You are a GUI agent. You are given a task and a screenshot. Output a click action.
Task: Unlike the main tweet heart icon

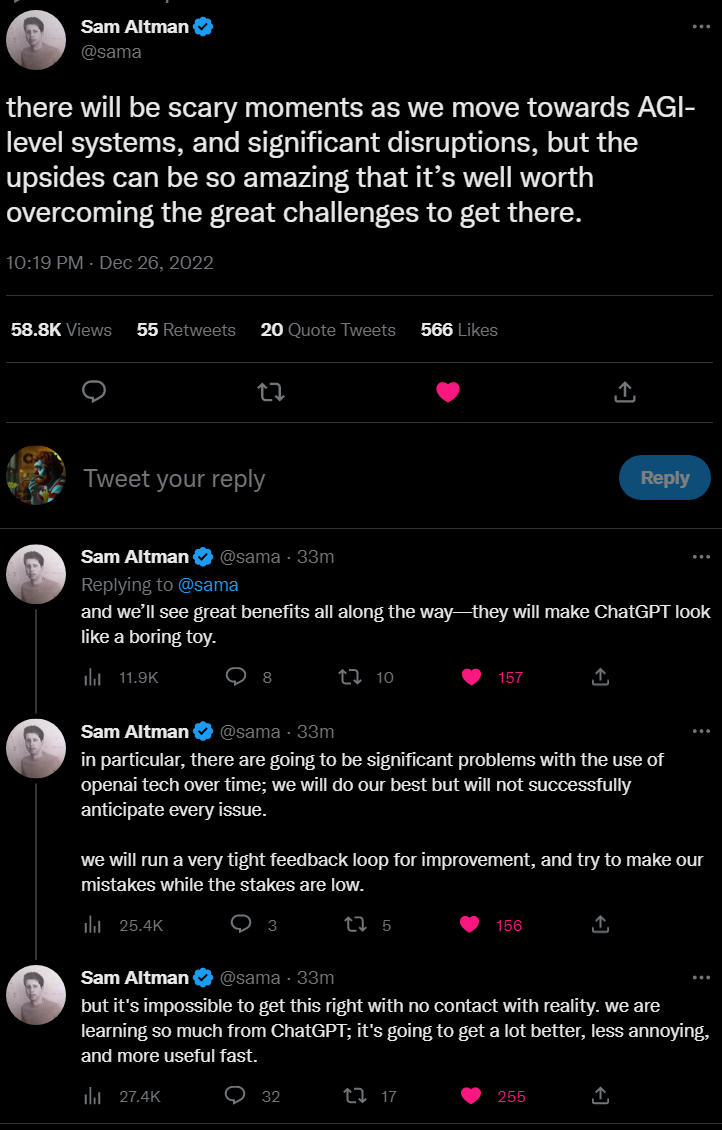[448, 392]
